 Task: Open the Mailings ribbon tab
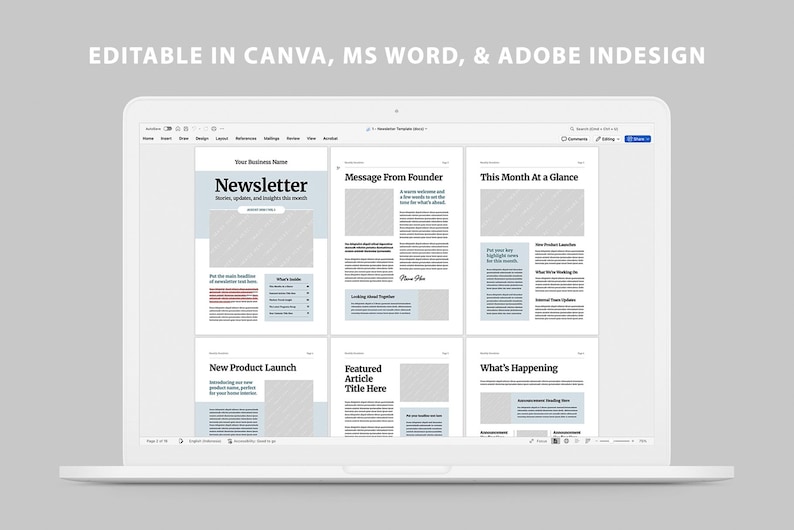(271, 138)
